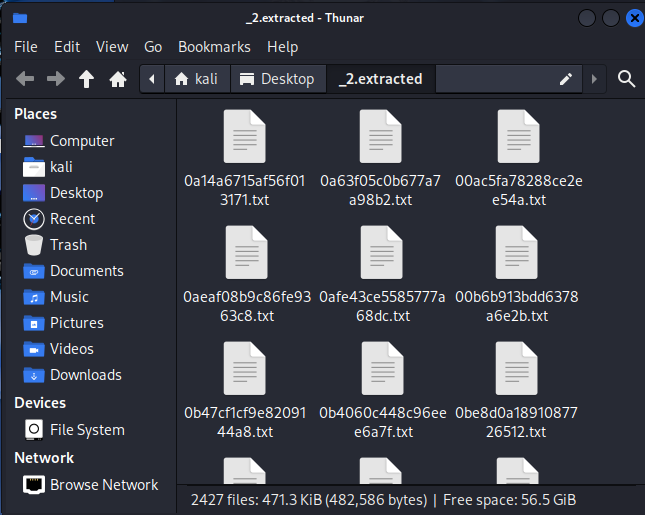Open the Edit menu
Image resolution: width=645 pixels, height=515 pixels.
(67, 47)
